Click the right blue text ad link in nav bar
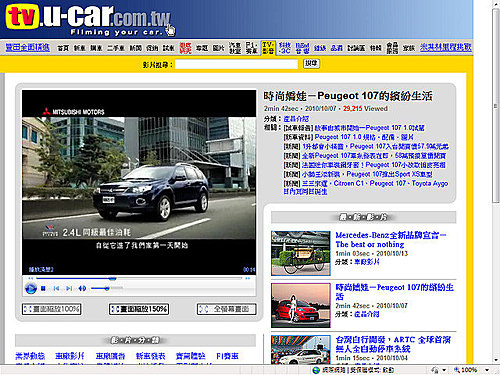The width and height of the screenshot is (500, 375). point(446,47)
